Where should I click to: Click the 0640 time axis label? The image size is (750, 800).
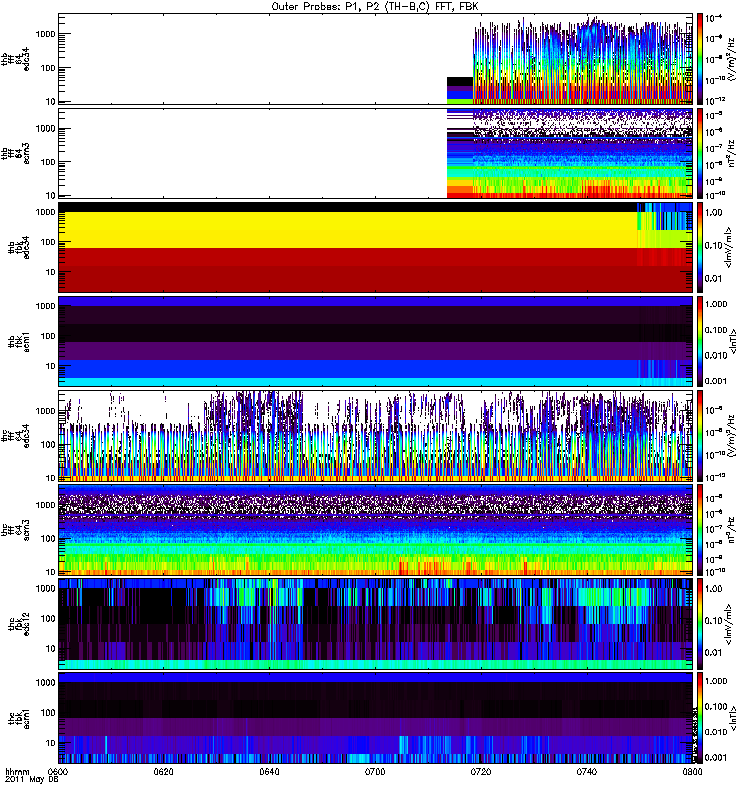[269, 773]
